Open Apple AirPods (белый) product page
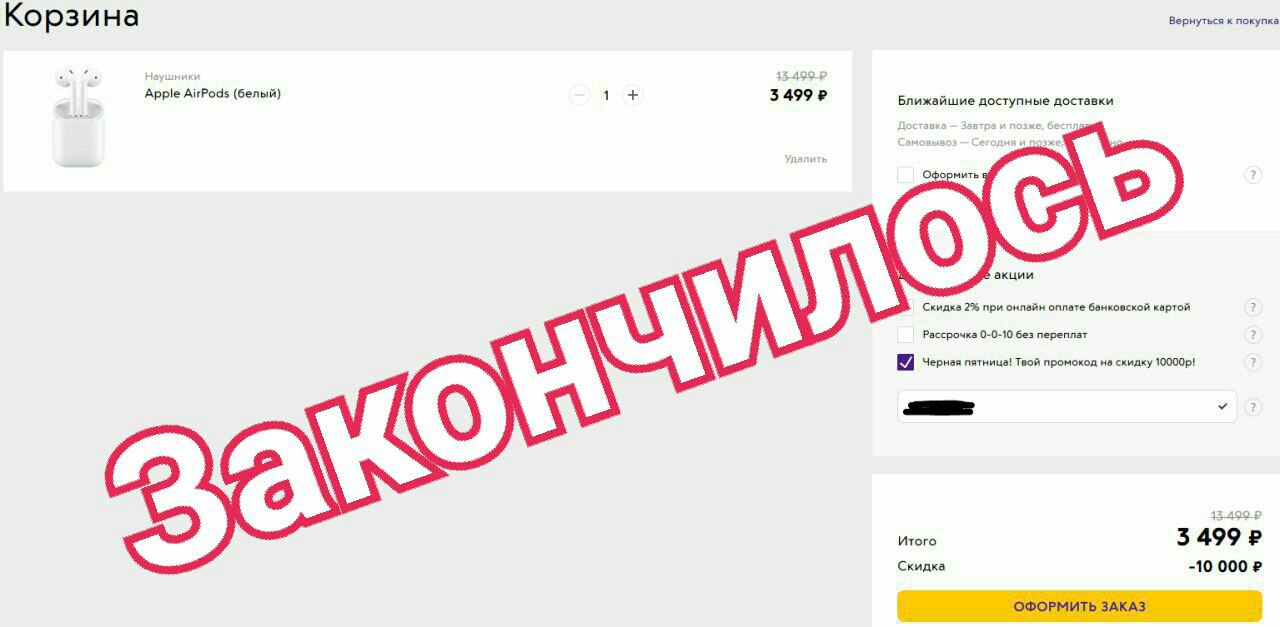The height and width of the screenshot is (627, 1280). [x=213, y=94]
